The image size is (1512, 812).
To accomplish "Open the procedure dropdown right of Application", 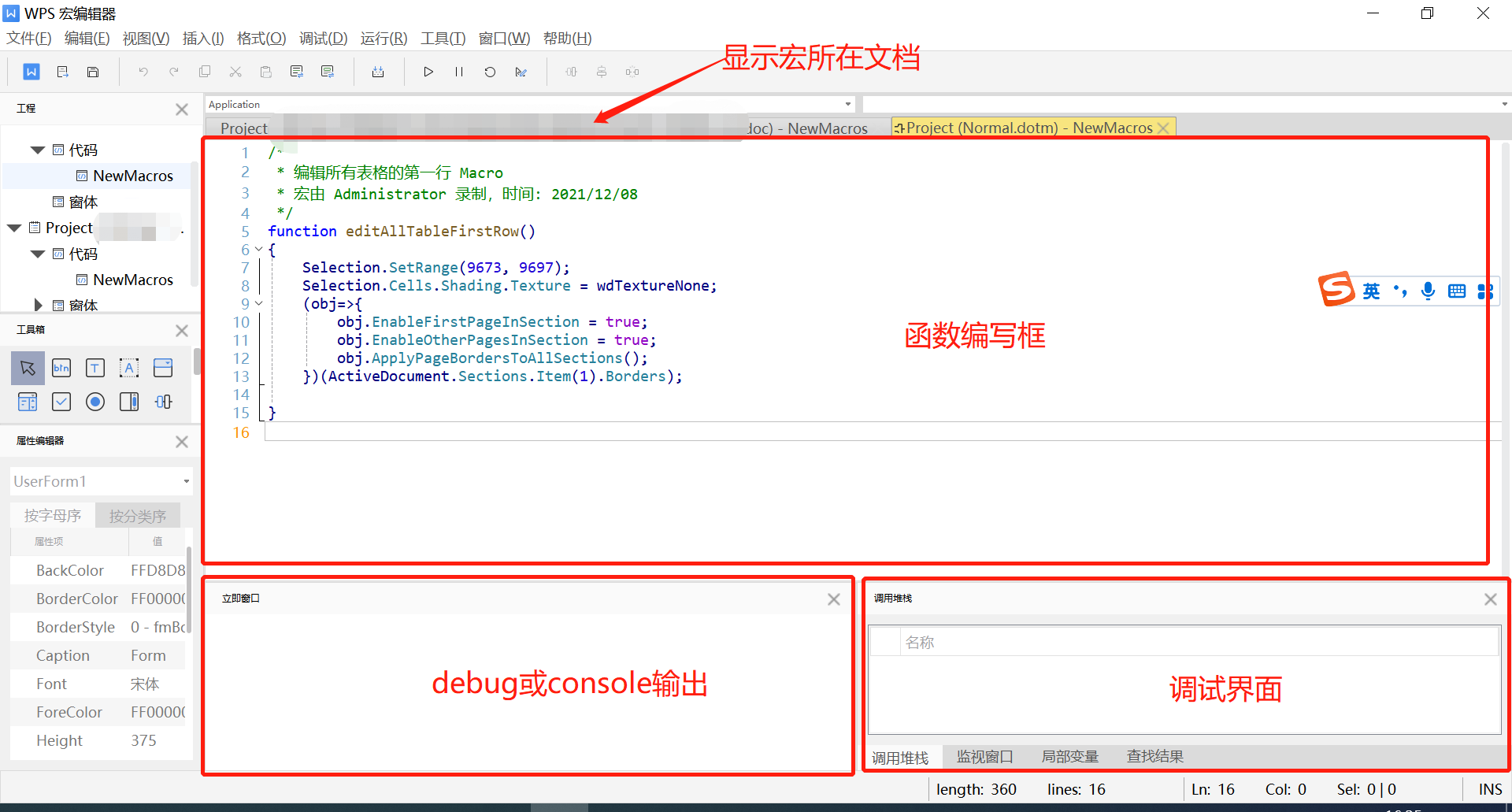I will [x=1504, y=104].
